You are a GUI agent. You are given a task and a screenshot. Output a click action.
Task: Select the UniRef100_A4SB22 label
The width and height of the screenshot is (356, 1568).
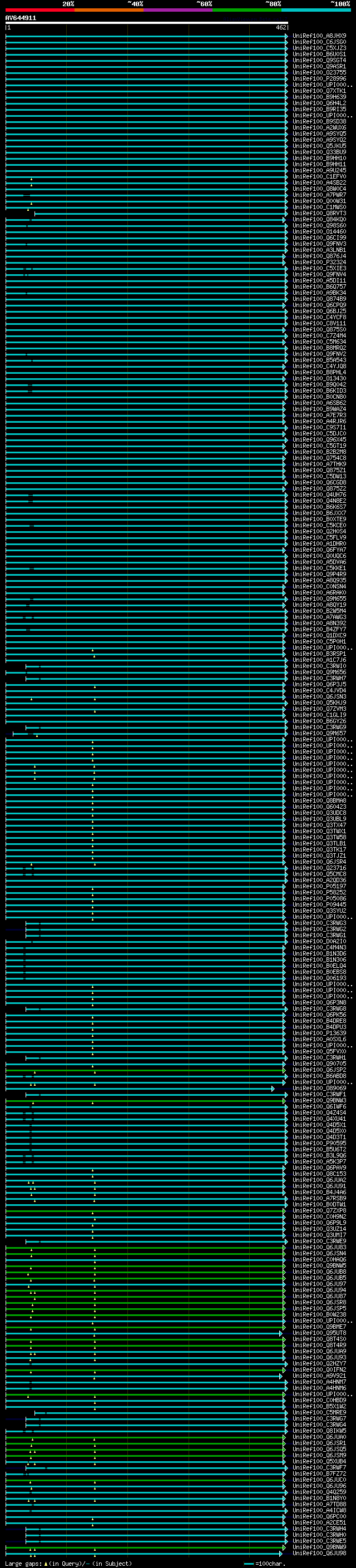(319, 182)
